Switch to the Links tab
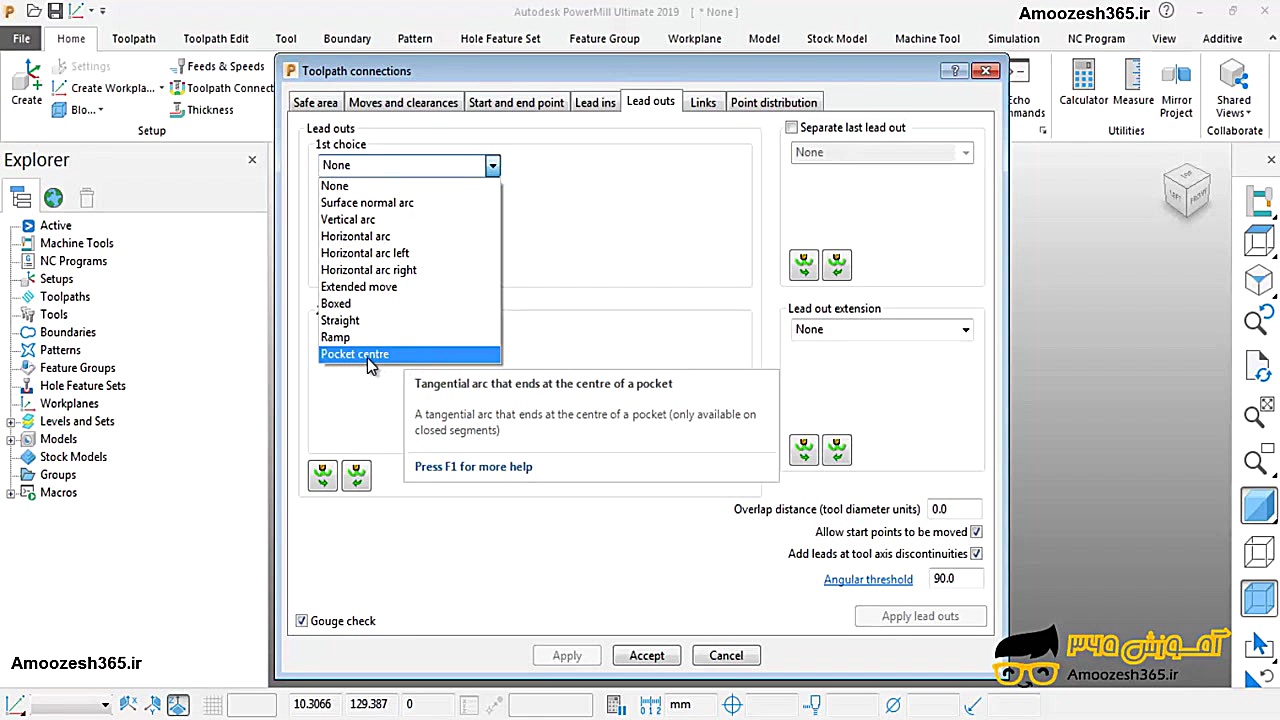 coord(703,103)
